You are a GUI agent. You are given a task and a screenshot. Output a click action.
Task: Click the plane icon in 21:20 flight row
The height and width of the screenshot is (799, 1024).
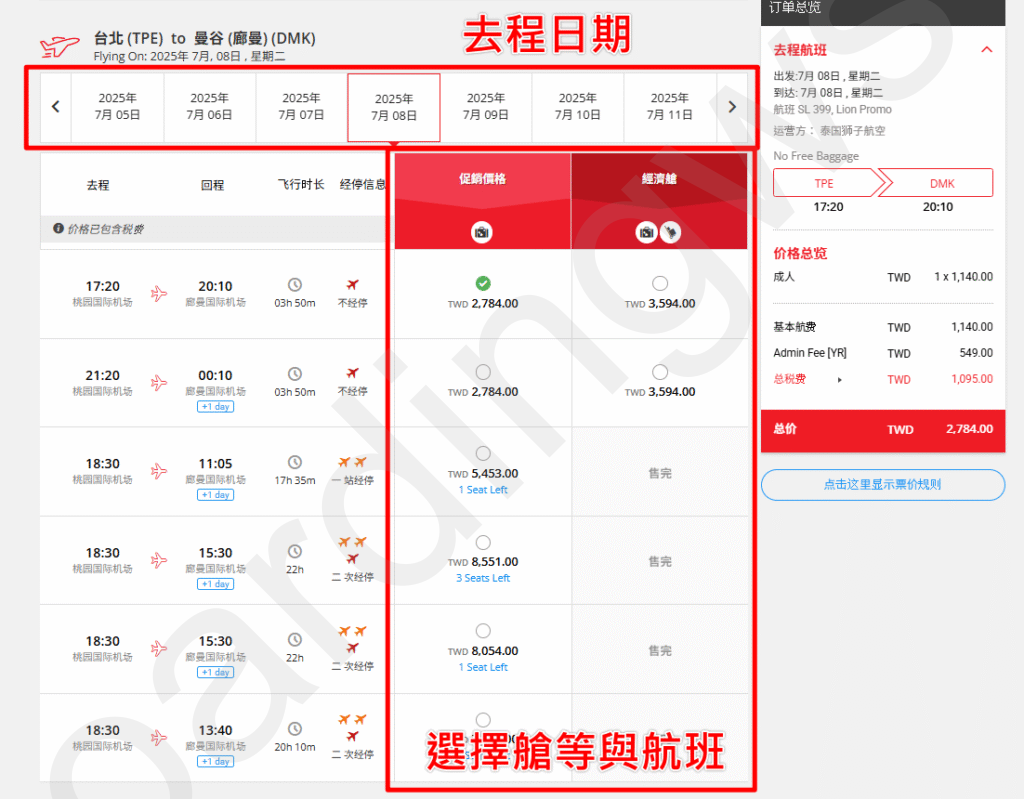[159, 382]
